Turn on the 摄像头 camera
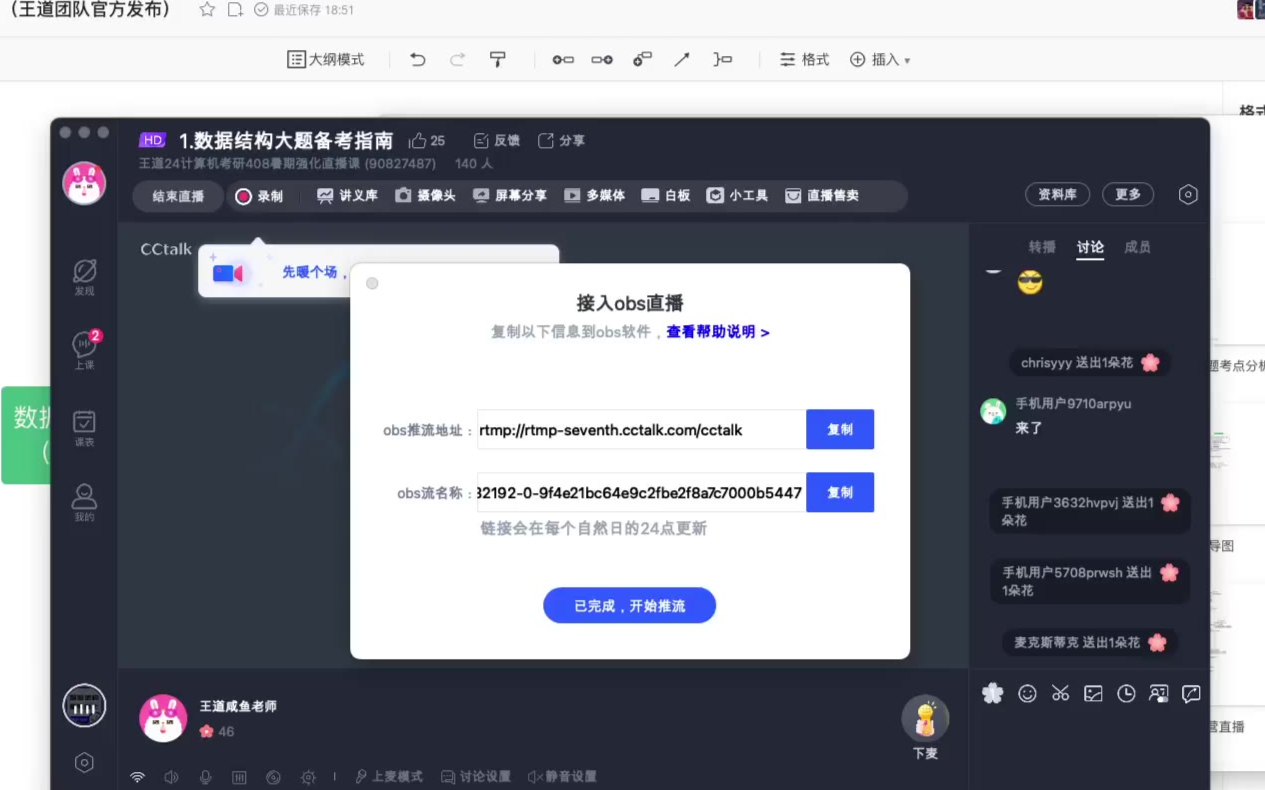The height and width of the screenshot is (790, 1265). coord(425,196)
